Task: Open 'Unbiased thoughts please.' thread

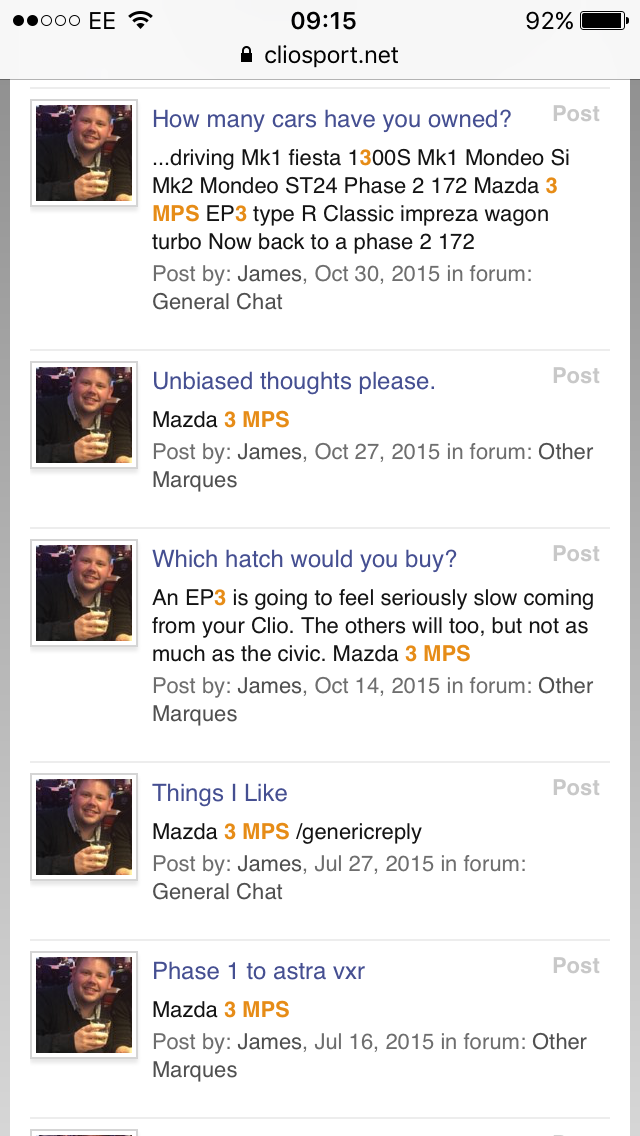Action: (293, 381)
